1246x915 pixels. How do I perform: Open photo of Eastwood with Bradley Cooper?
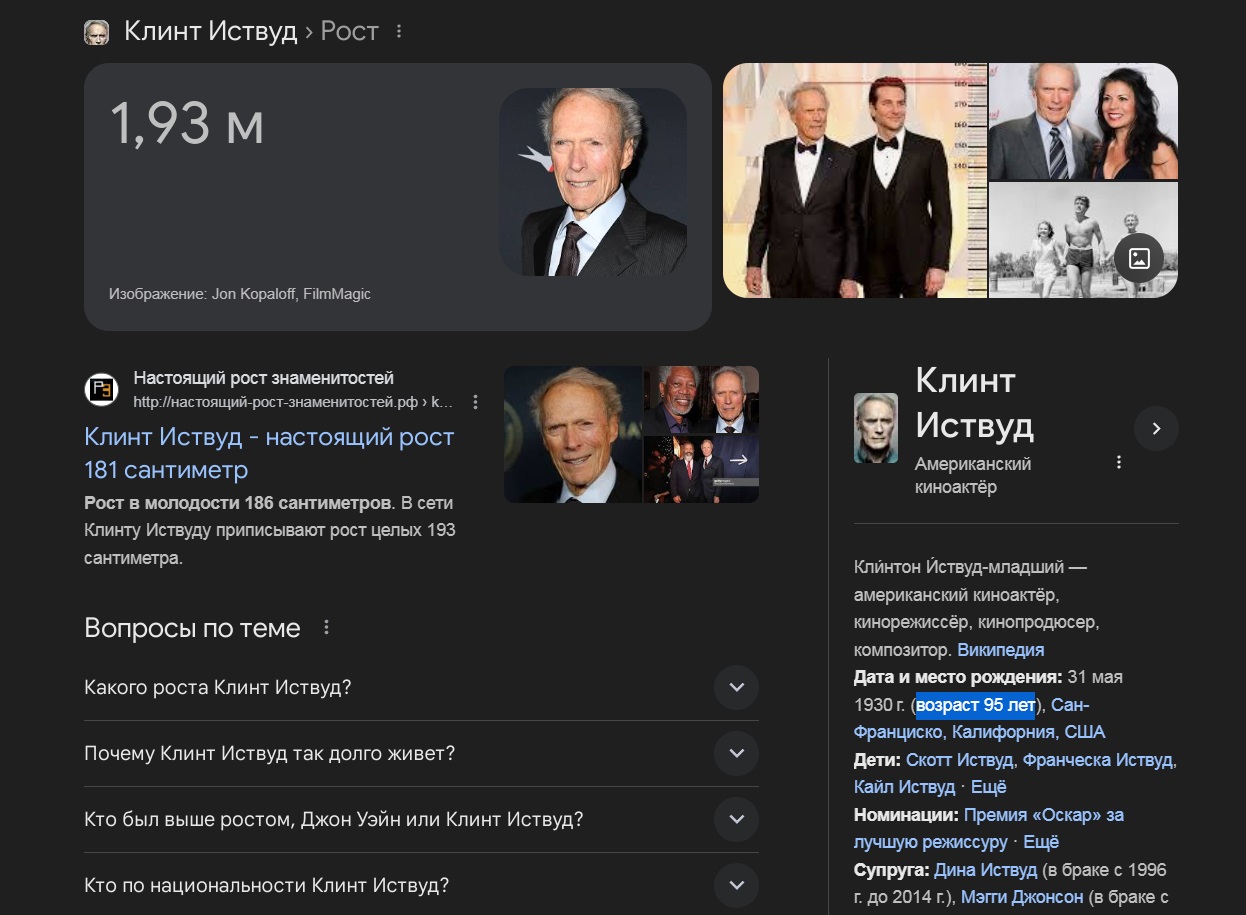[855, 181]
